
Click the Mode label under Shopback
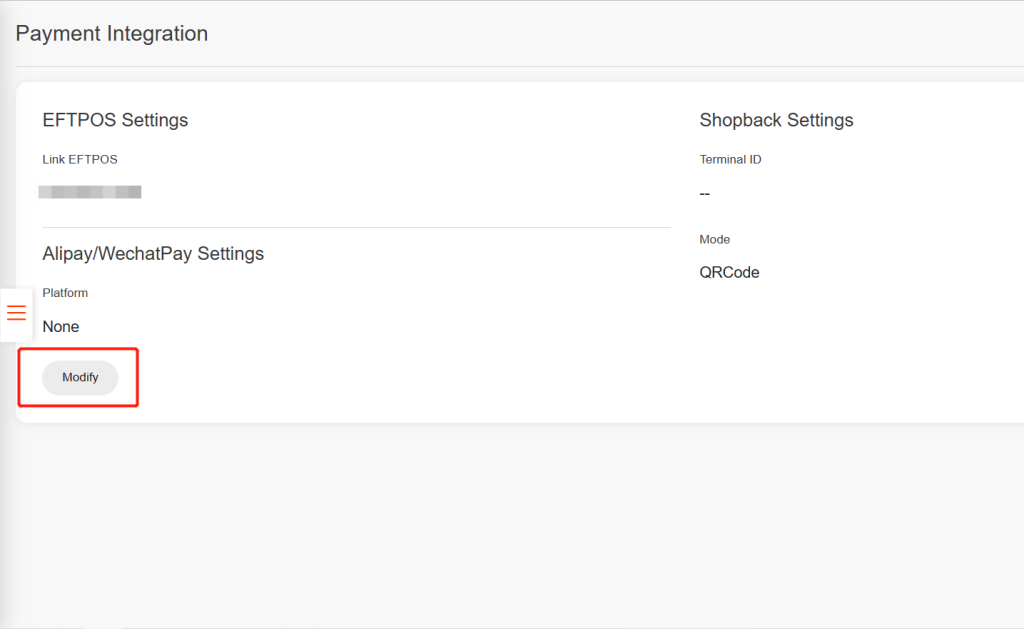(715, 240)
